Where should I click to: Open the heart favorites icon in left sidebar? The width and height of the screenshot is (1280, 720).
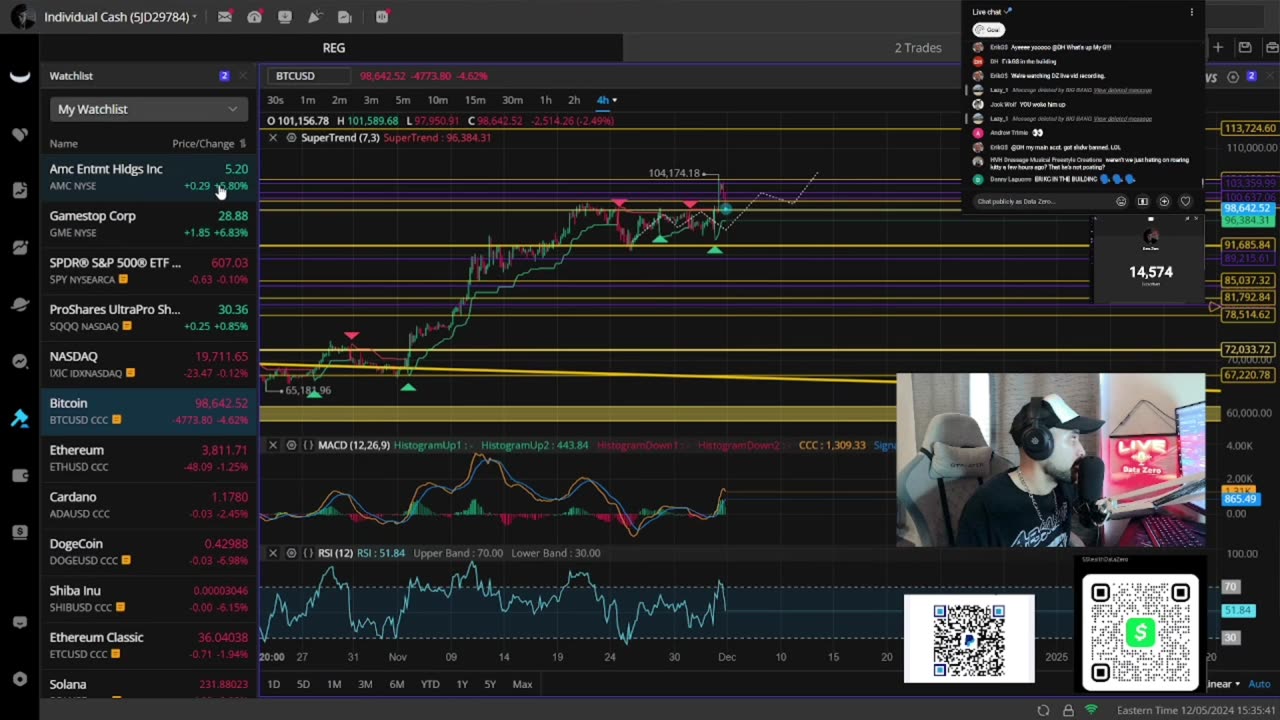(20, 134)
